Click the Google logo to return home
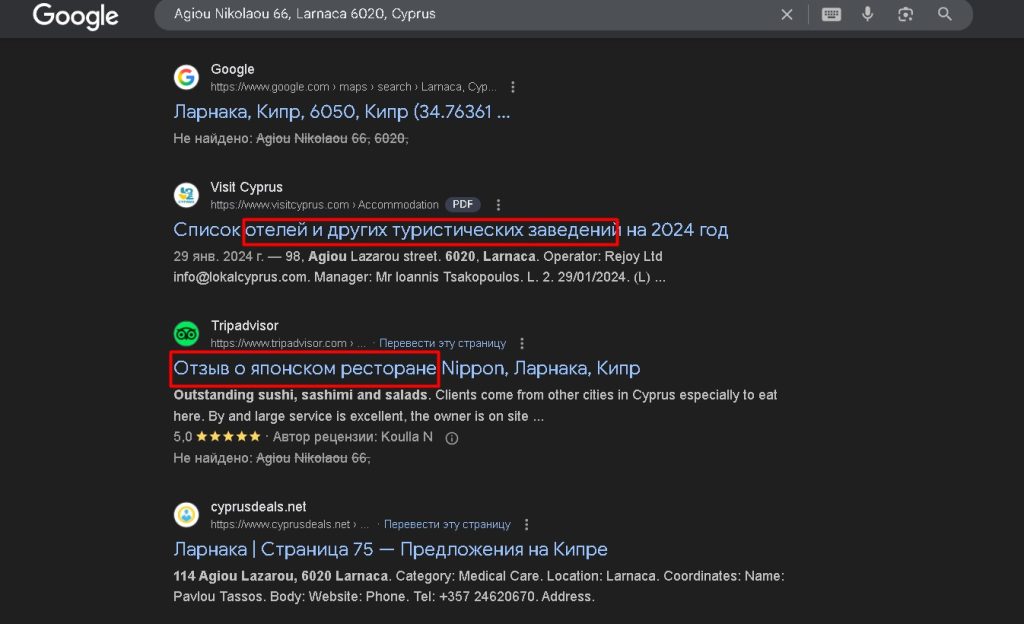The image size is (1024, 624). coord(75,16)
